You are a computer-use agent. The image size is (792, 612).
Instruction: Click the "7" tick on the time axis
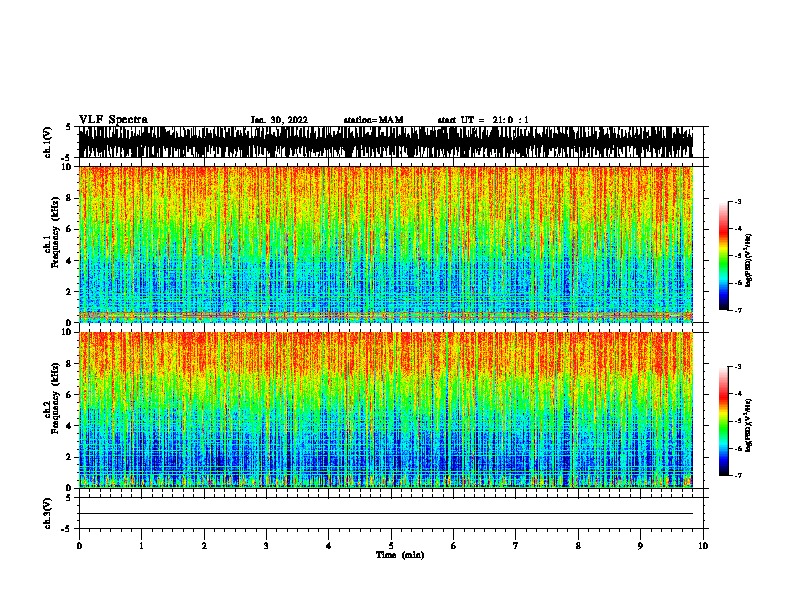516,546
